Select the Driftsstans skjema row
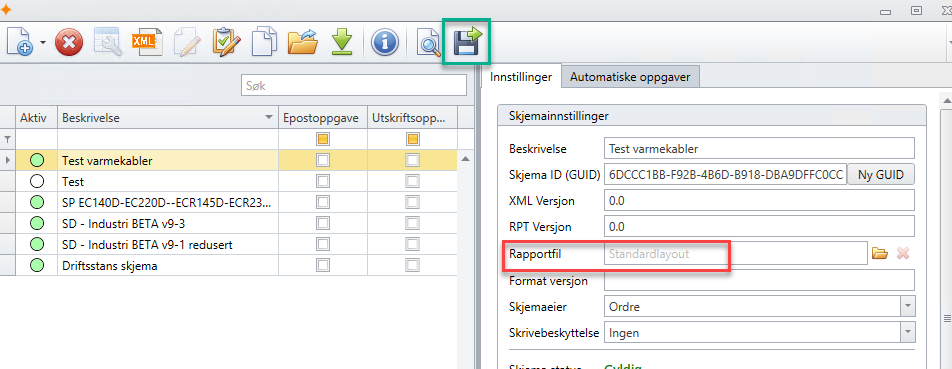The image size is (952, 369). tap(236, 265)
